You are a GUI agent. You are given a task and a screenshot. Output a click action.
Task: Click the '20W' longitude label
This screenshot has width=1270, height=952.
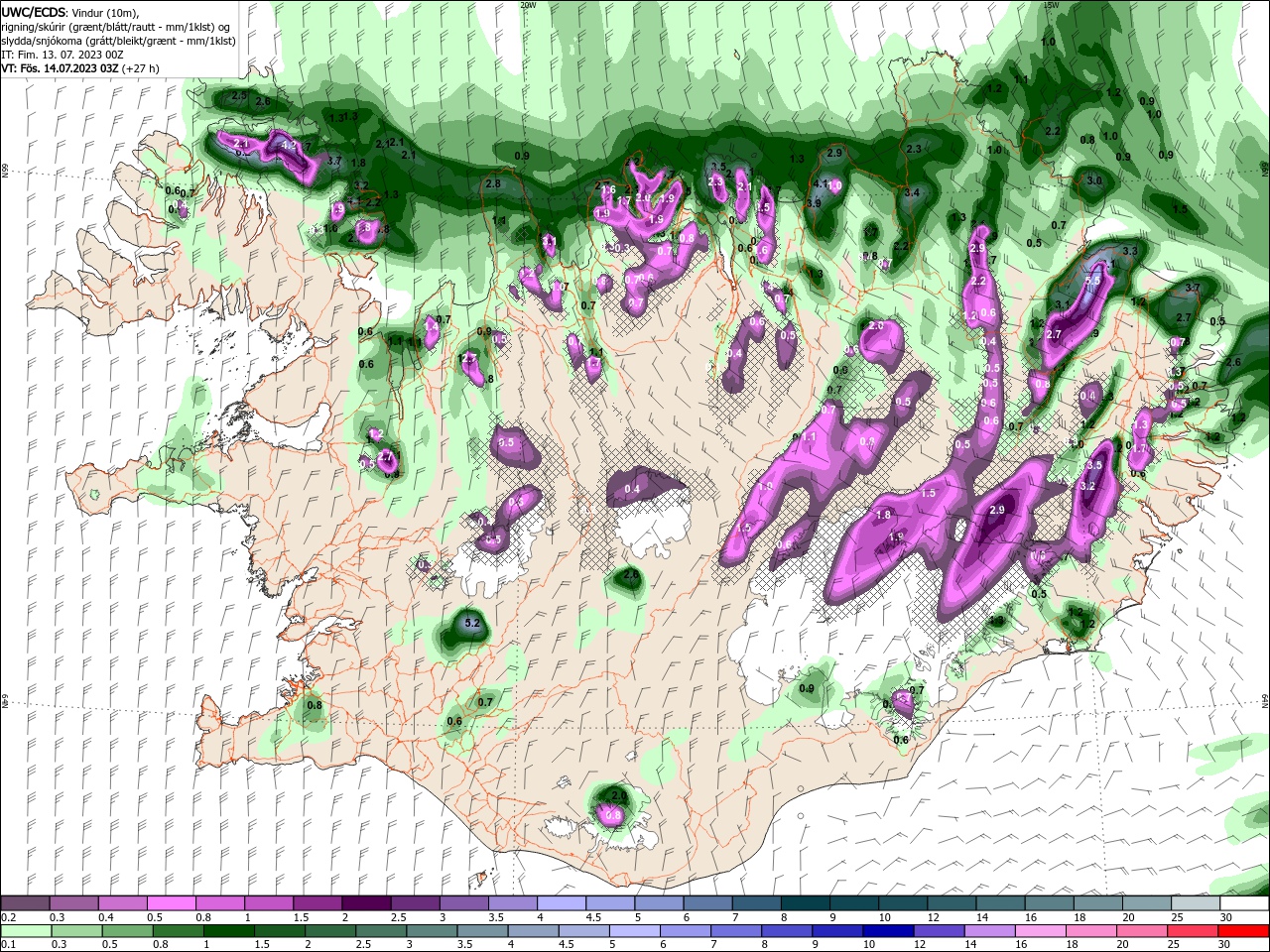pos(528,5)
